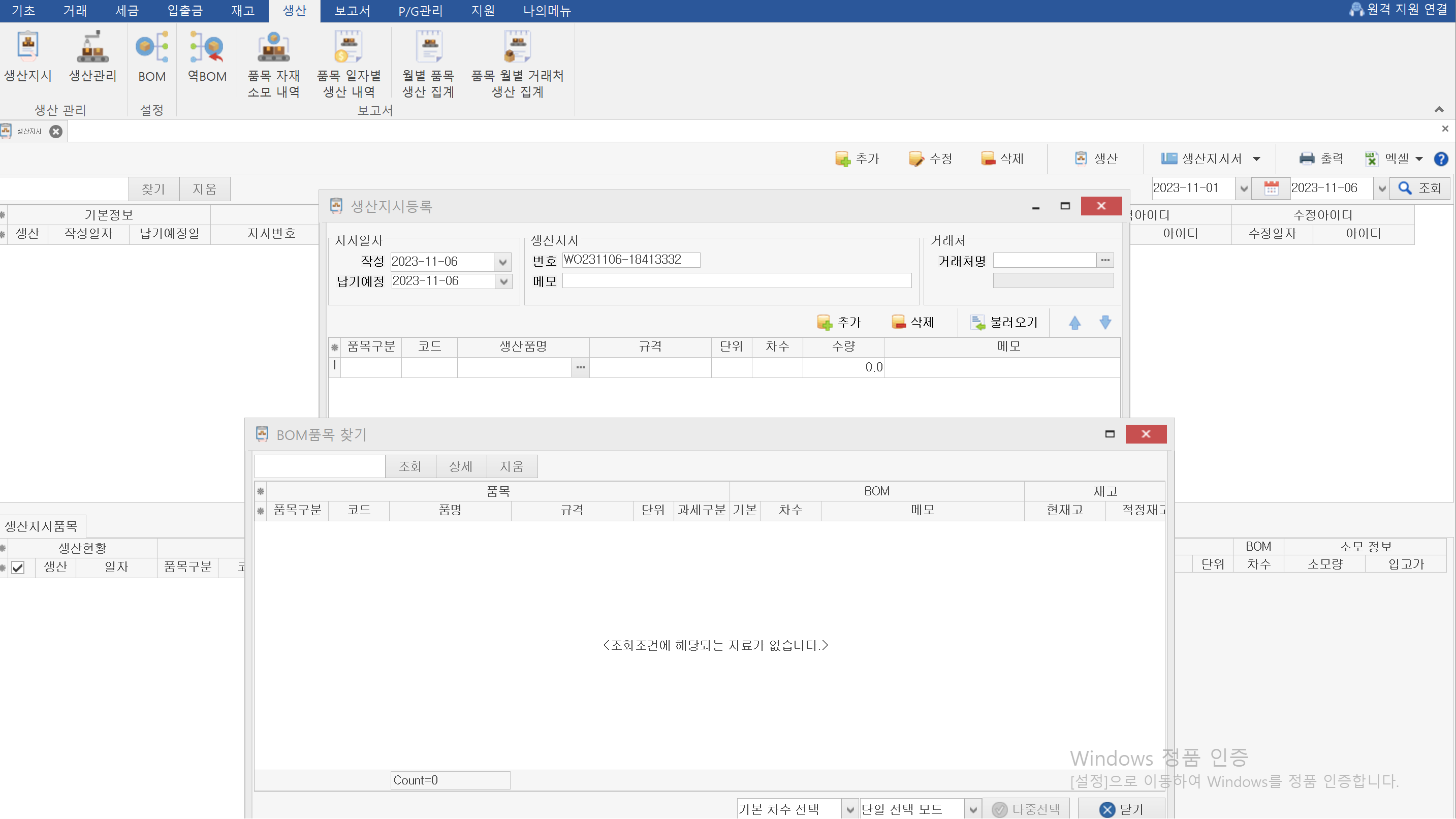The width and height of the screenshot is (1456, 819).
Task: Click 조회 in BOM품목 찾기 dialog
Action: pyautogui.click(x=410, y=467)
